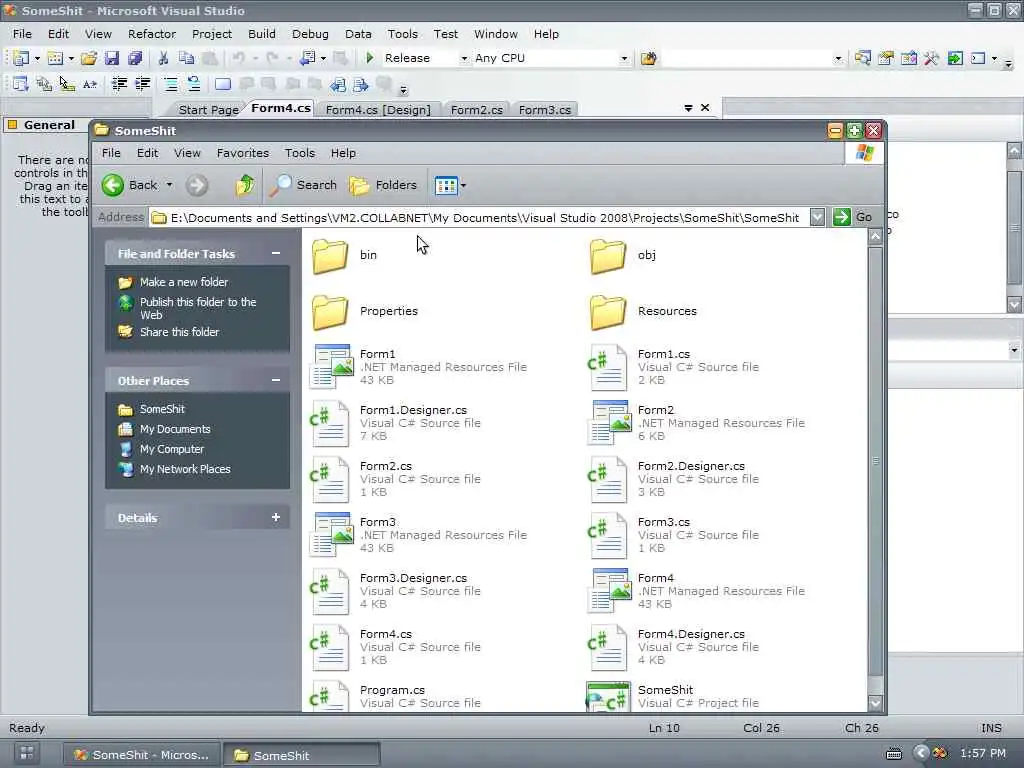Viewport: 1024px width, 768px height.
Task: Comment out selected lines icon
Action: (170, 84)
